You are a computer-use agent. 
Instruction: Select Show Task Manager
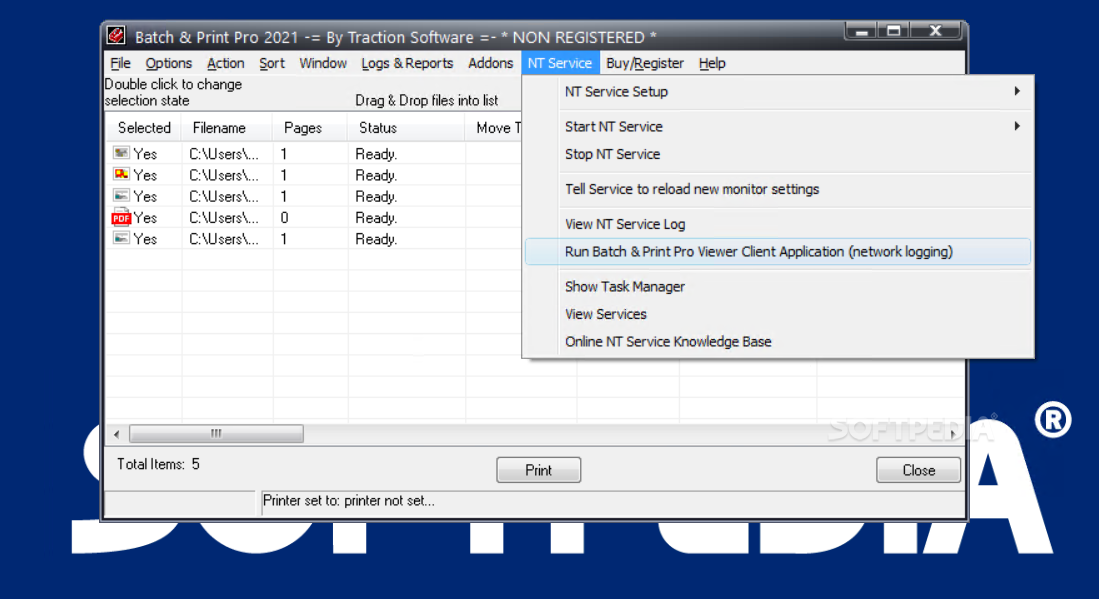click(x=778, y=287)
